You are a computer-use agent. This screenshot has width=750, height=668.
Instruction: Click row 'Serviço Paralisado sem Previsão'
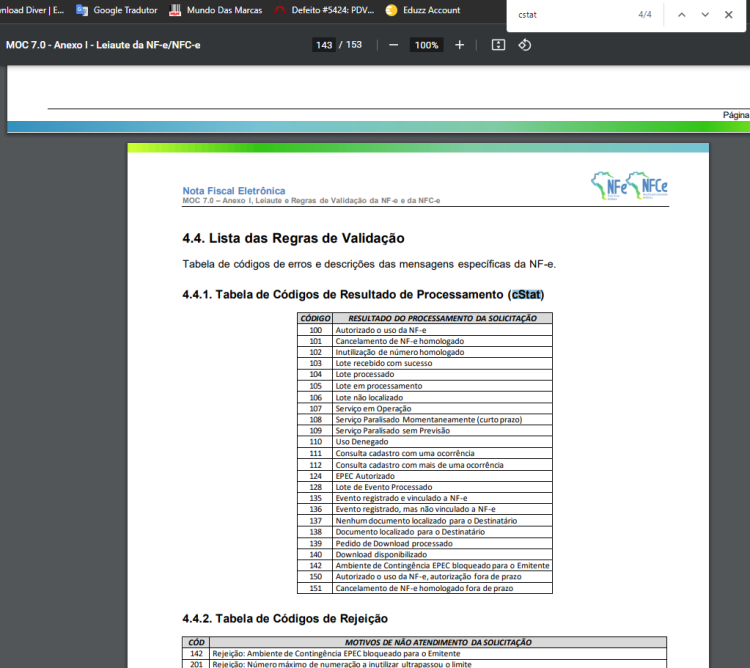pyautogui.click(x=425, y=430)
